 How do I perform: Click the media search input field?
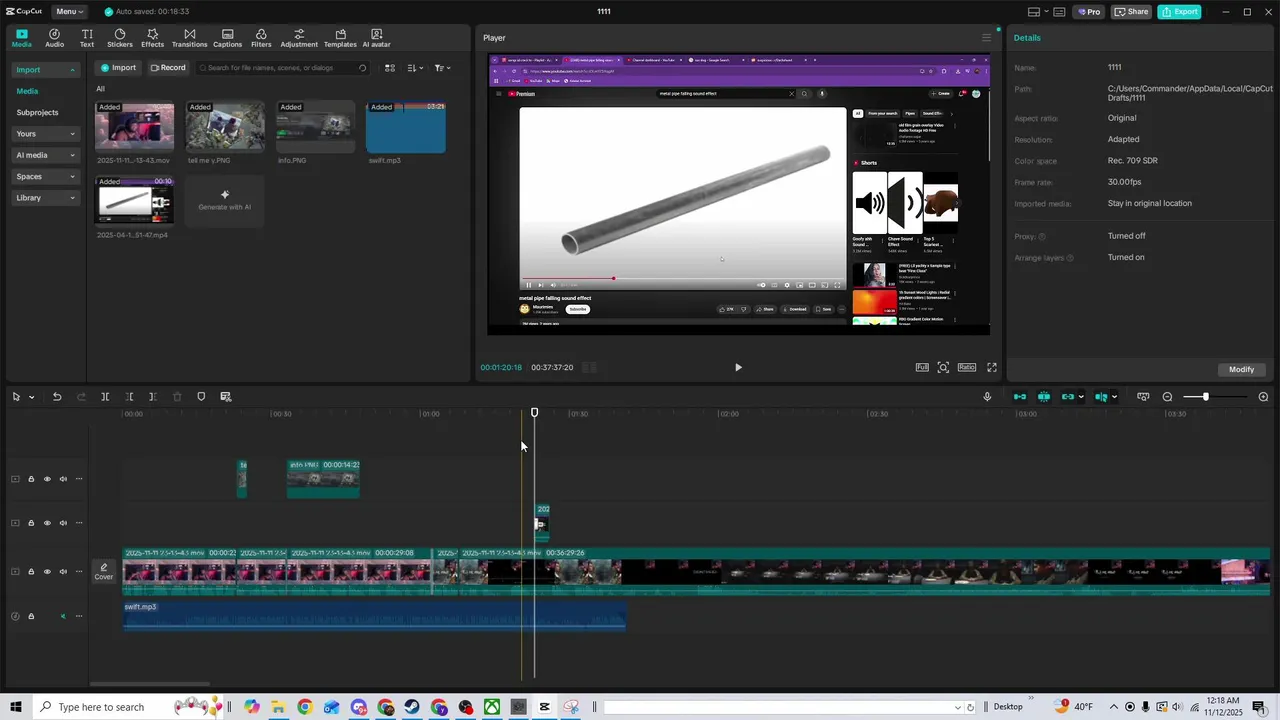pos(281,68)
